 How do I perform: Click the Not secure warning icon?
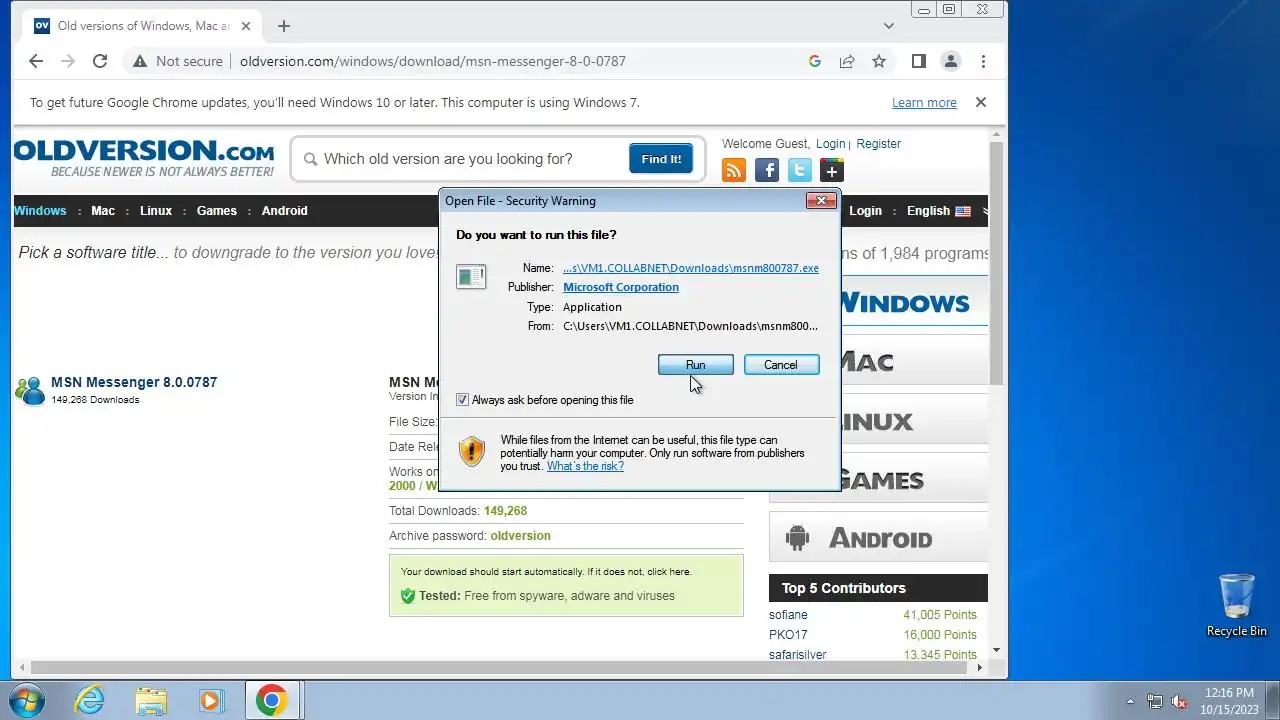click(141, 61)
